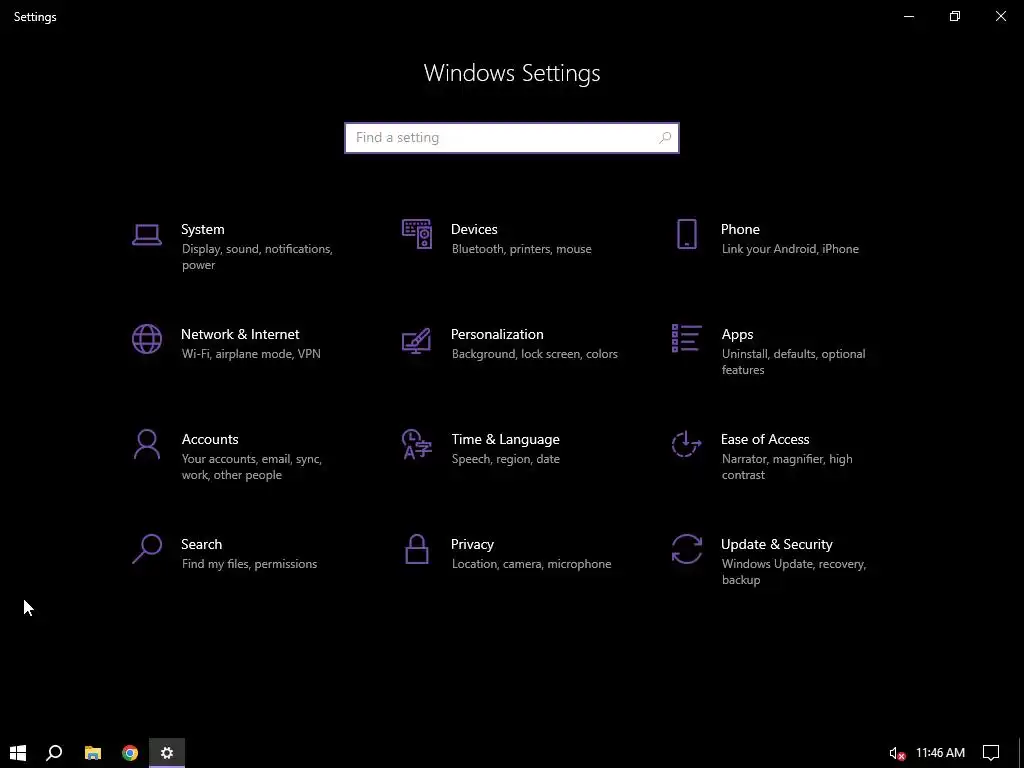1024x768 pixels.
Task: Open the Ease of Access icon
Action: (686, 444)
